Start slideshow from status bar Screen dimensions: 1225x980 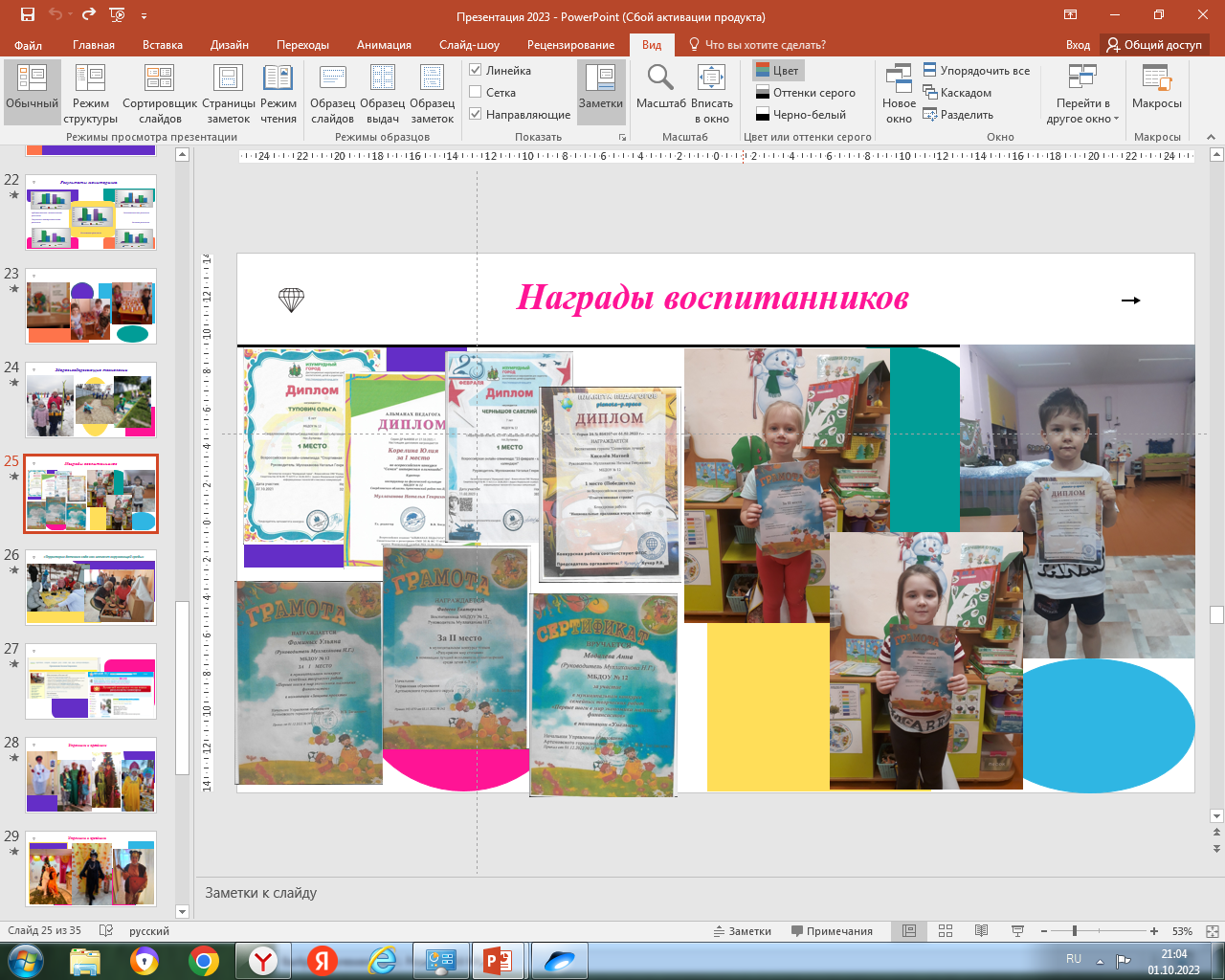pos(1017,931)
